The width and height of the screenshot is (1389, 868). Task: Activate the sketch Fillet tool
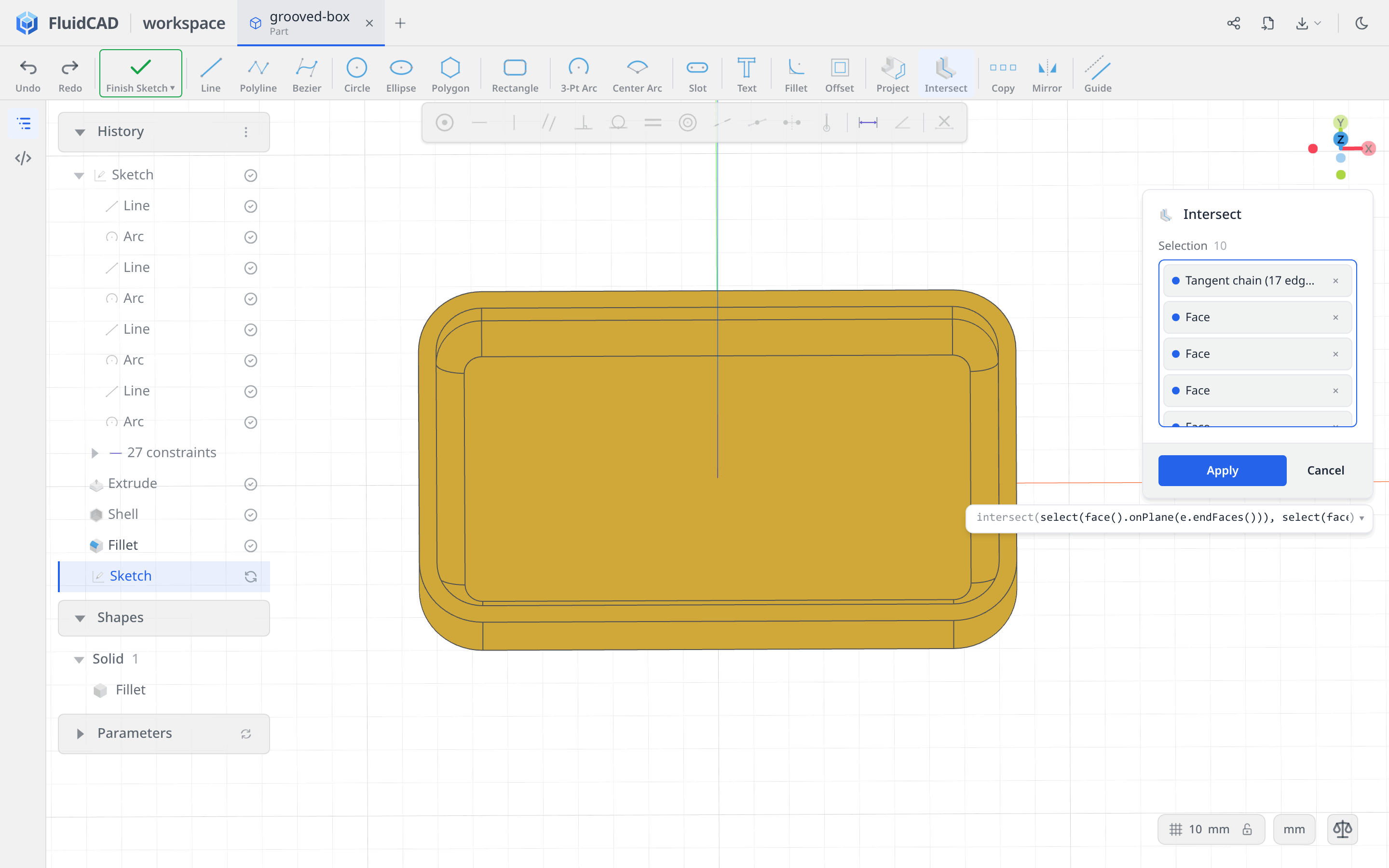click(796, 74)
